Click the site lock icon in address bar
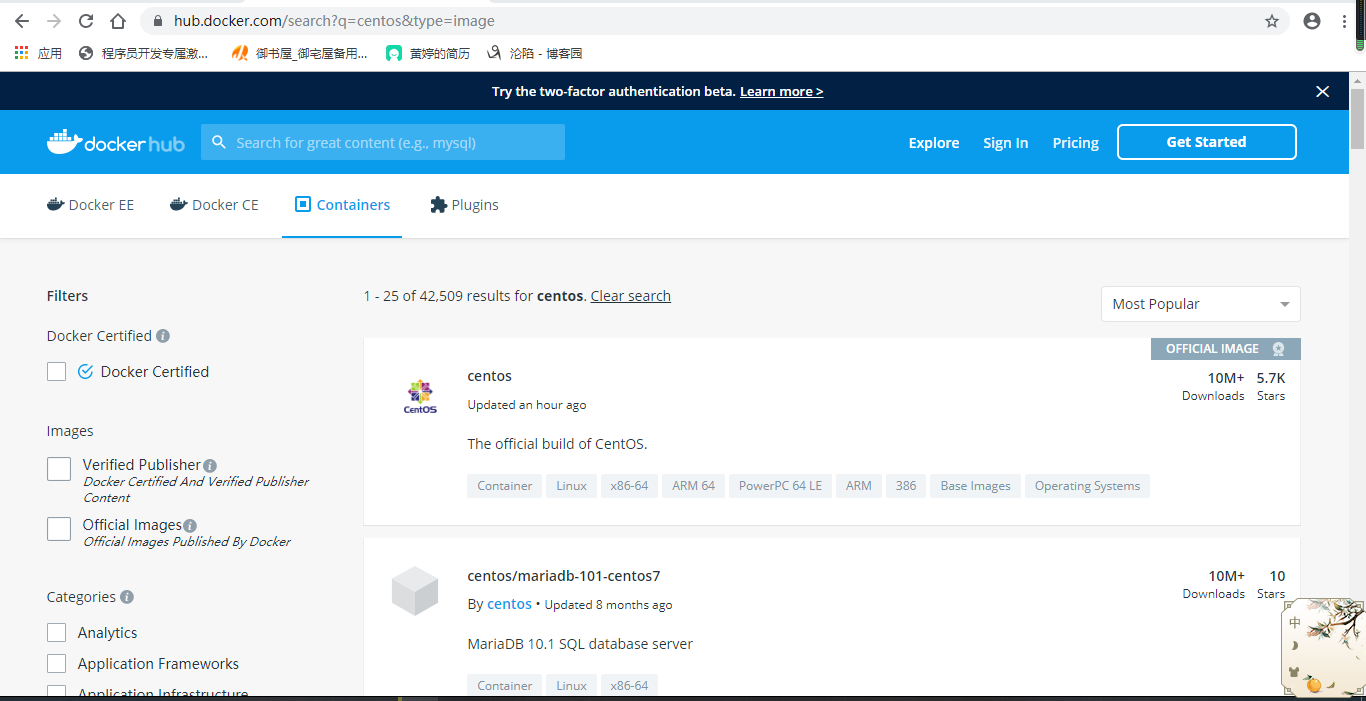The width and height of the screenshot is (1366, 701). tap(158, 21)
